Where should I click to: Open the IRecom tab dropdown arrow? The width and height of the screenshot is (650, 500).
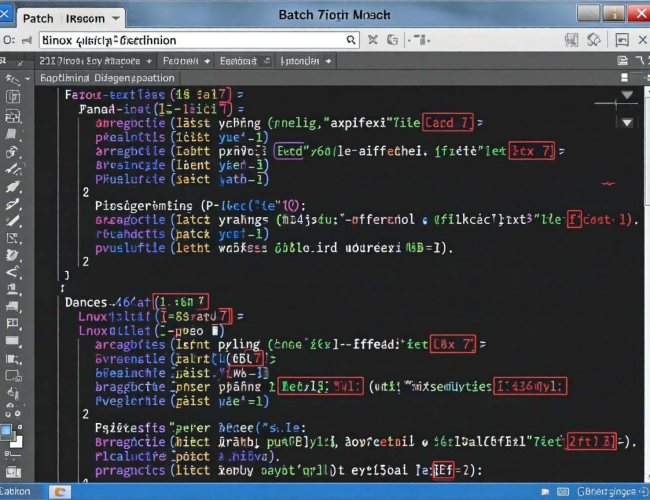tap(116, 19)
